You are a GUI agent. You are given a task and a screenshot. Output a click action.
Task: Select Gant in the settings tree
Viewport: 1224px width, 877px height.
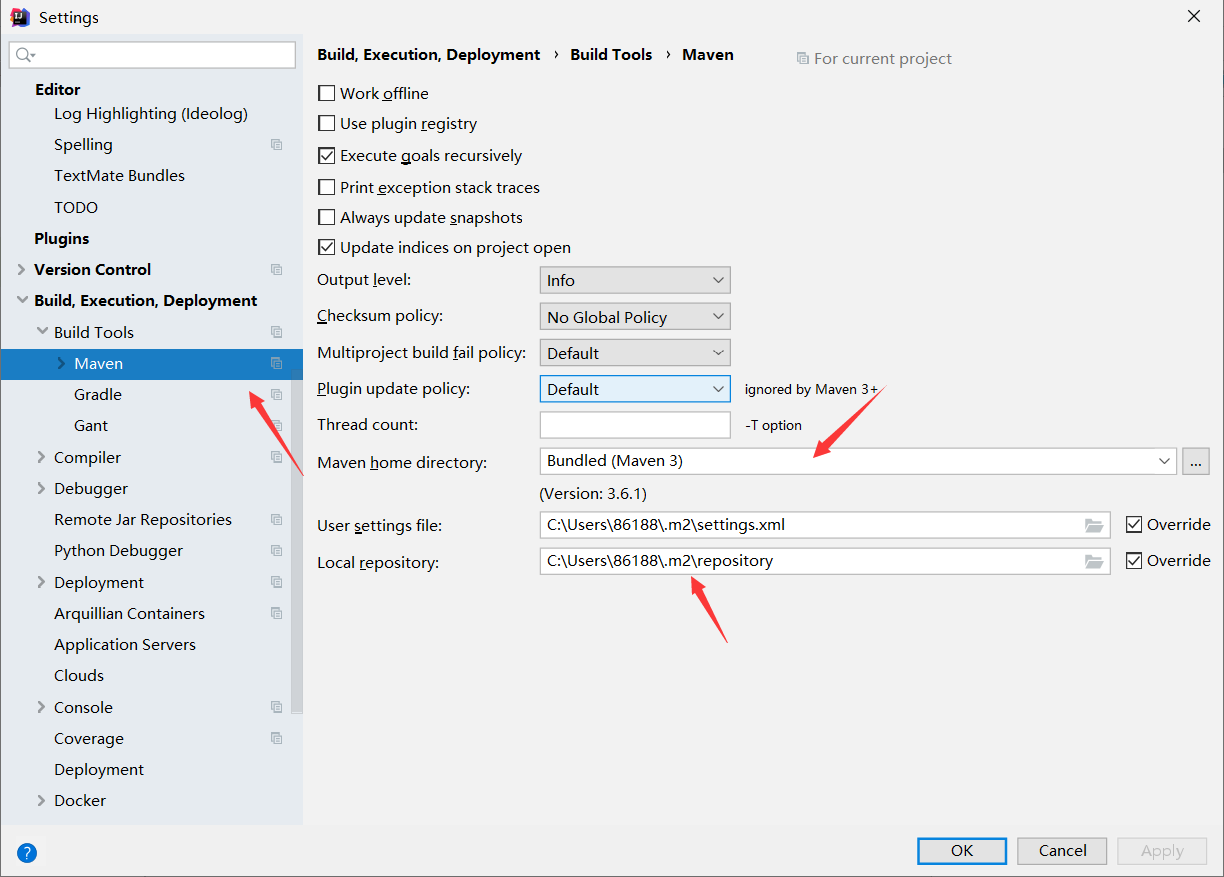click(91, 426)
